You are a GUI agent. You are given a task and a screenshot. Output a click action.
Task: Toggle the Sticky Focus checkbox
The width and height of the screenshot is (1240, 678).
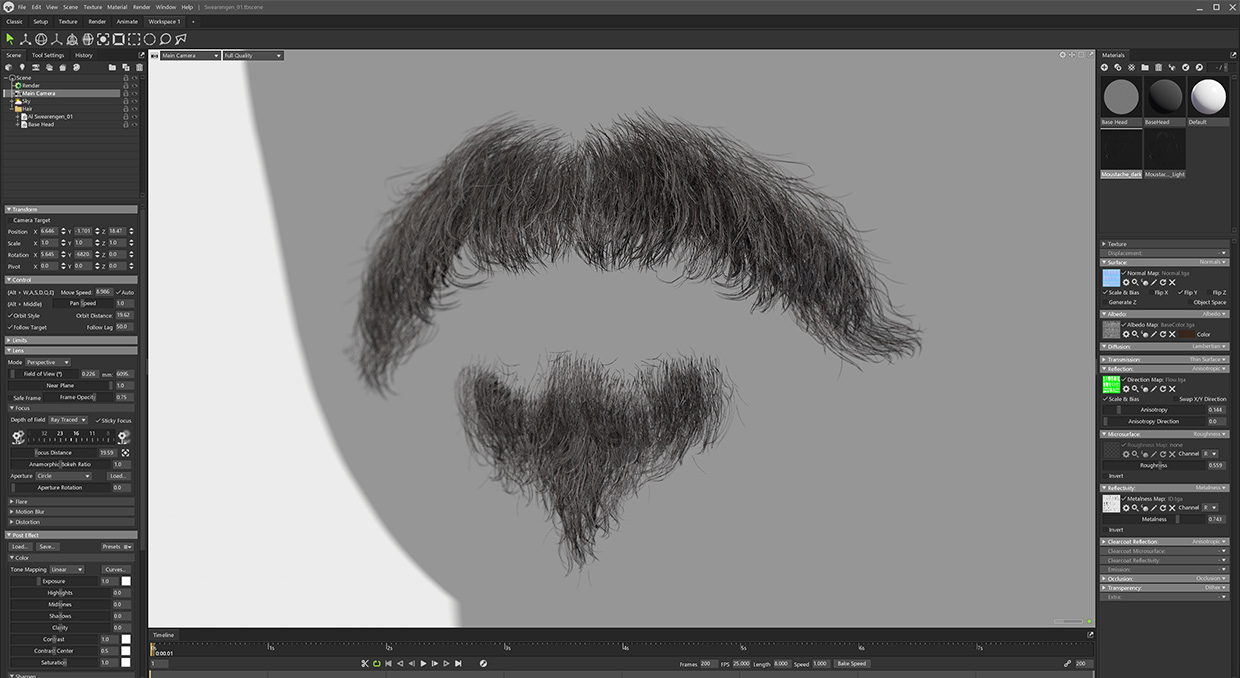(x=97, y=420)
